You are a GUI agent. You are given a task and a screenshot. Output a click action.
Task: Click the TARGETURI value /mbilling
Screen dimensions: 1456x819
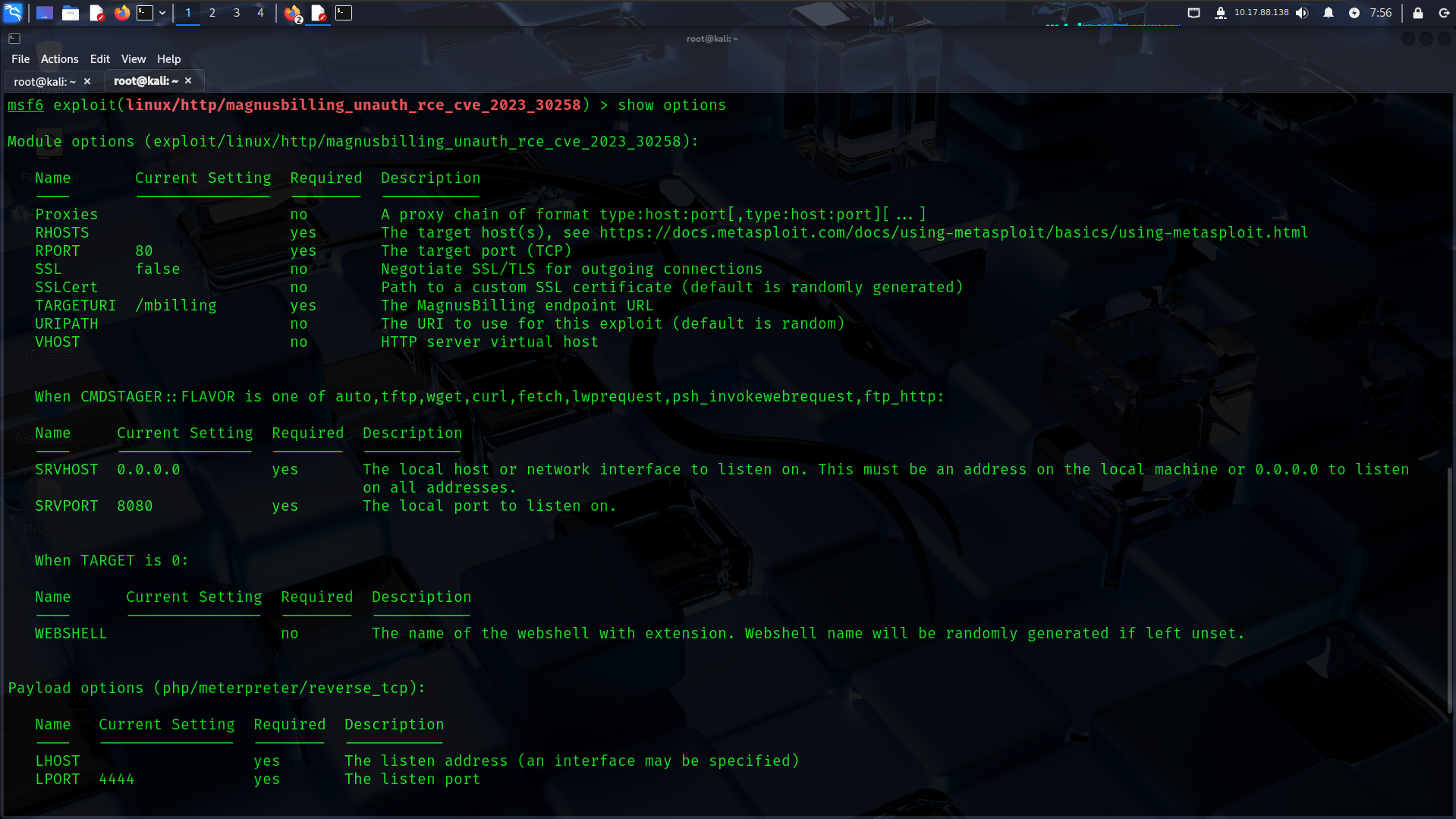(x=176, y=306)
